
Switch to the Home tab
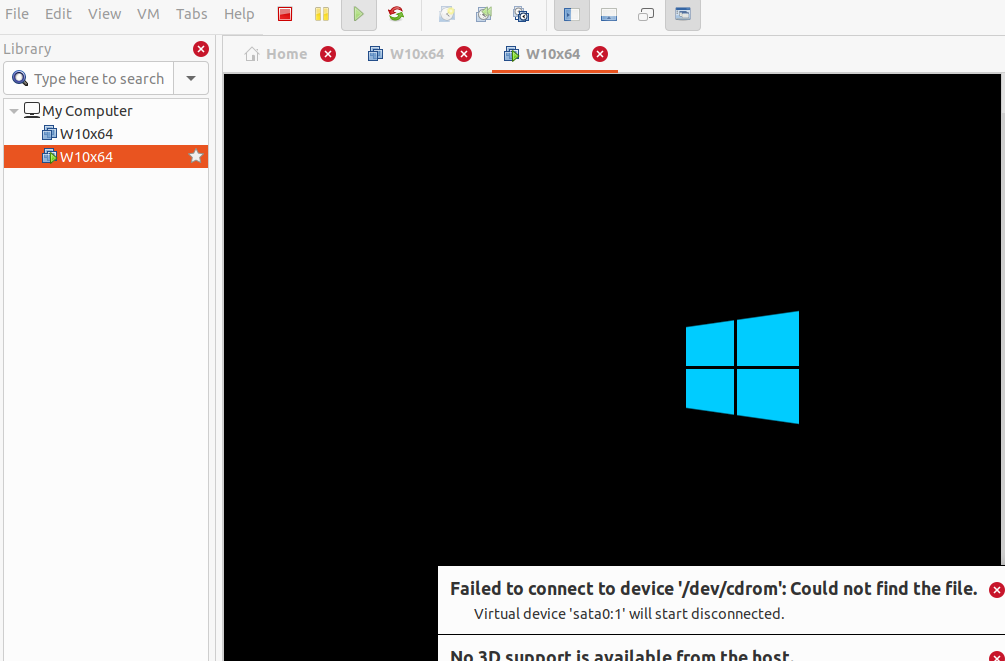276,54
